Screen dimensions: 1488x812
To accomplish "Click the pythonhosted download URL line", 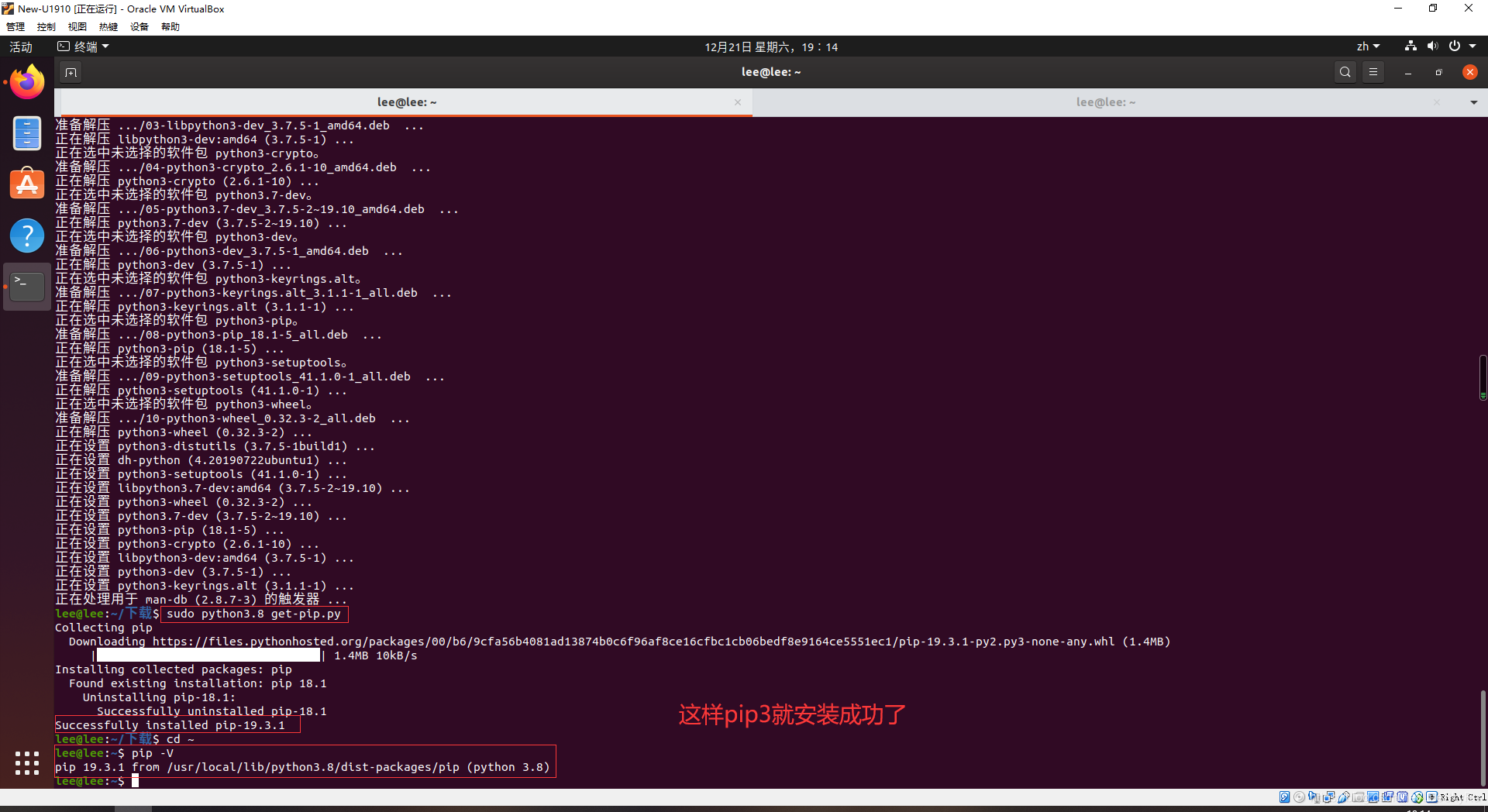I will pyautogui.click(x=619, y=642).
